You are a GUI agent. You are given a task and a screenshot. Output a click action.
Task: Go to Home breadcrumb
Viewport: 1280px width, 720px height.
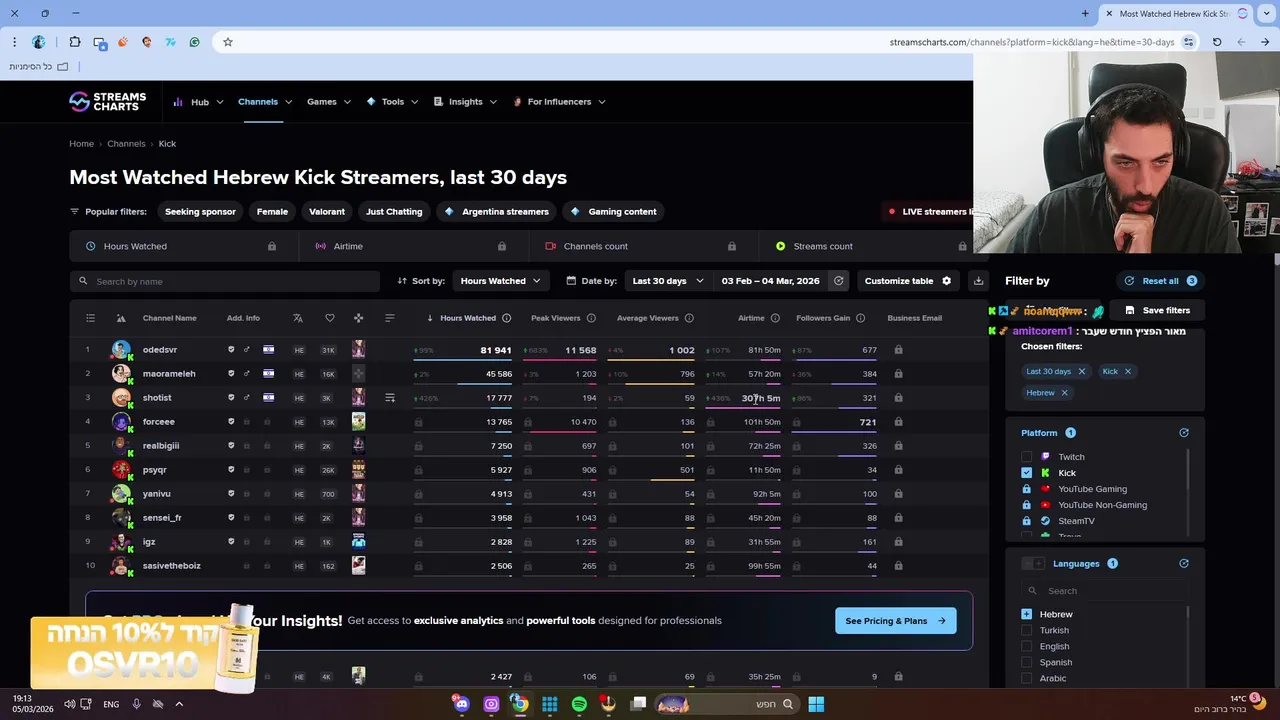click(81, 144)
